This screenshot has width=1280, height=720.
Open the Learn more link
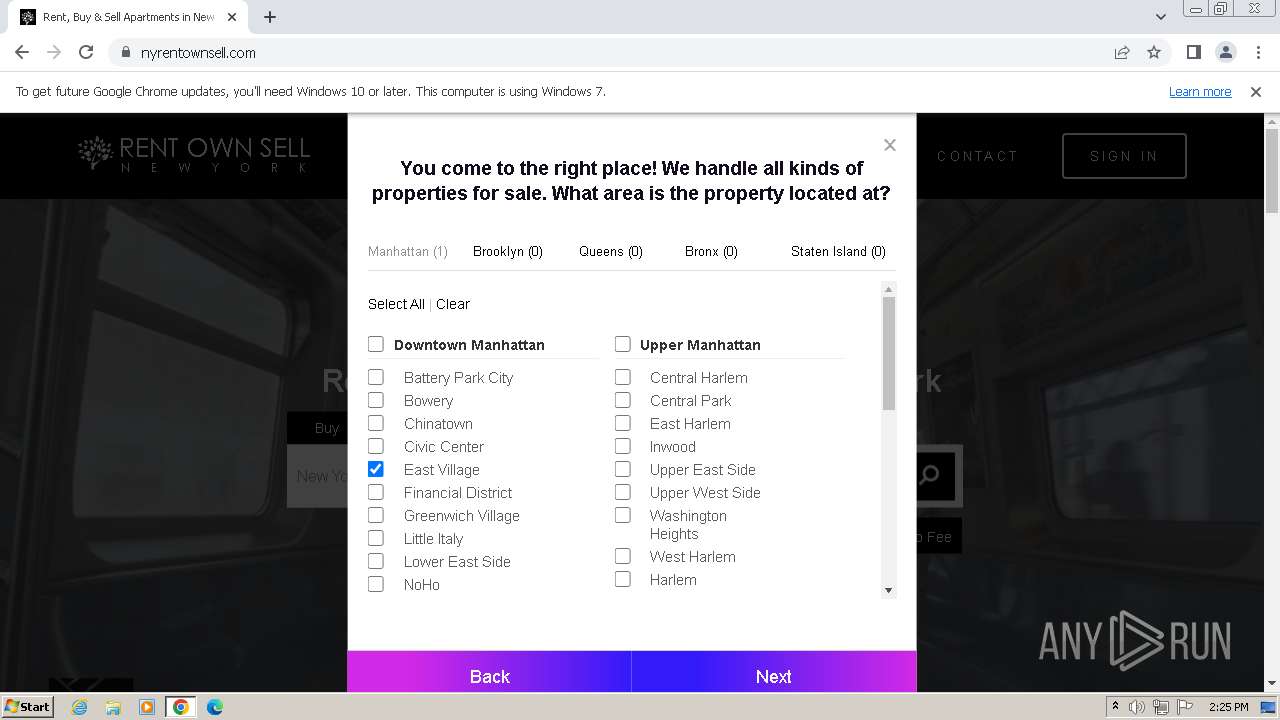[x=1200, y=91]
